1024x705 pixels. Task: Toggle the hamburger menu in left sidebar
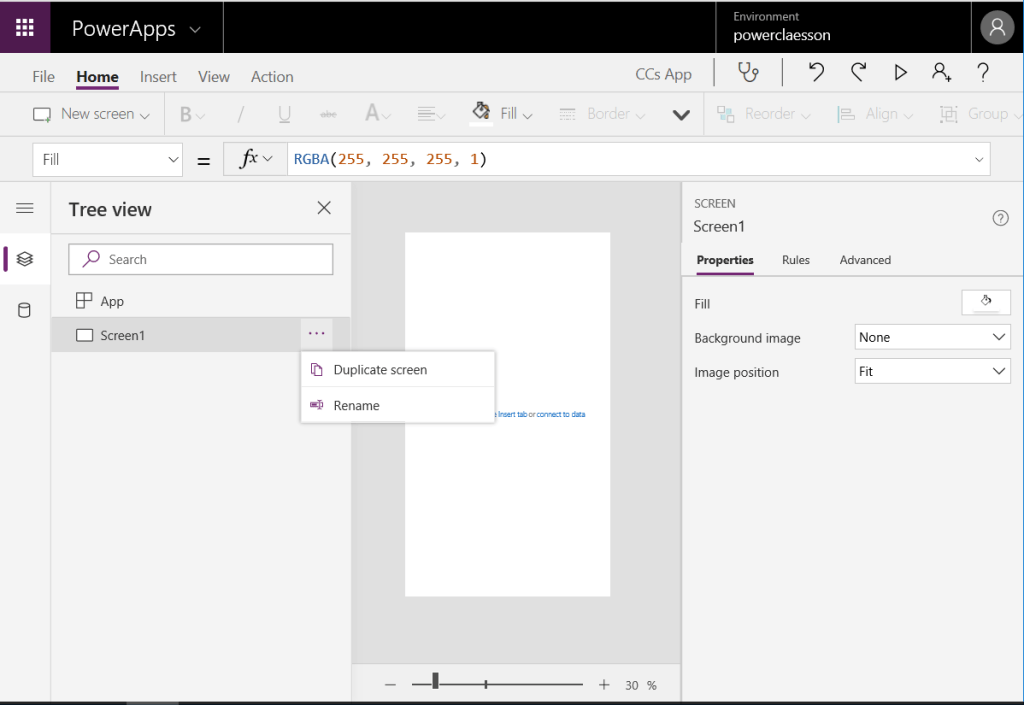[25, 208]
